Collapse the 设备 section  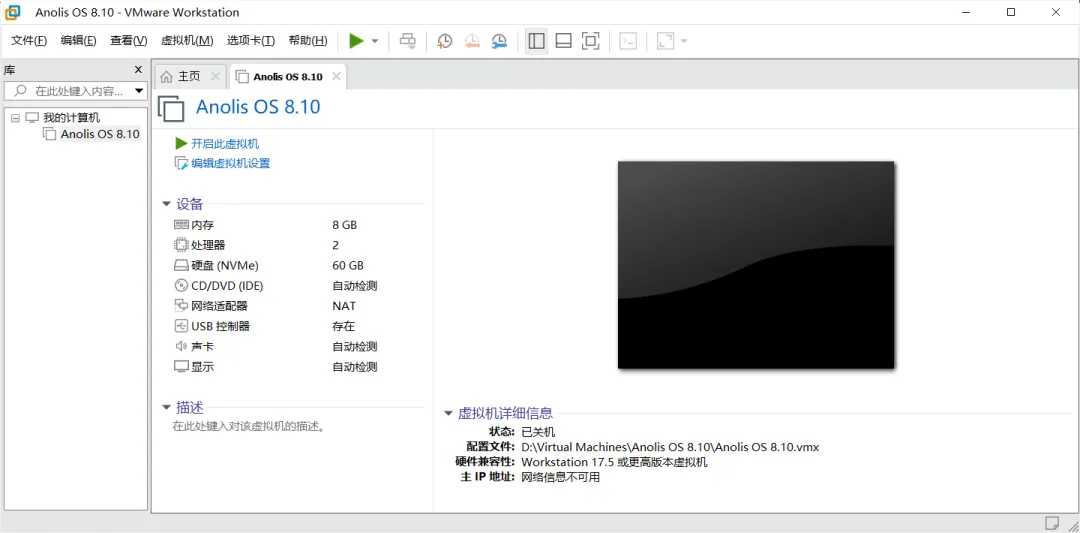point(166,204)
